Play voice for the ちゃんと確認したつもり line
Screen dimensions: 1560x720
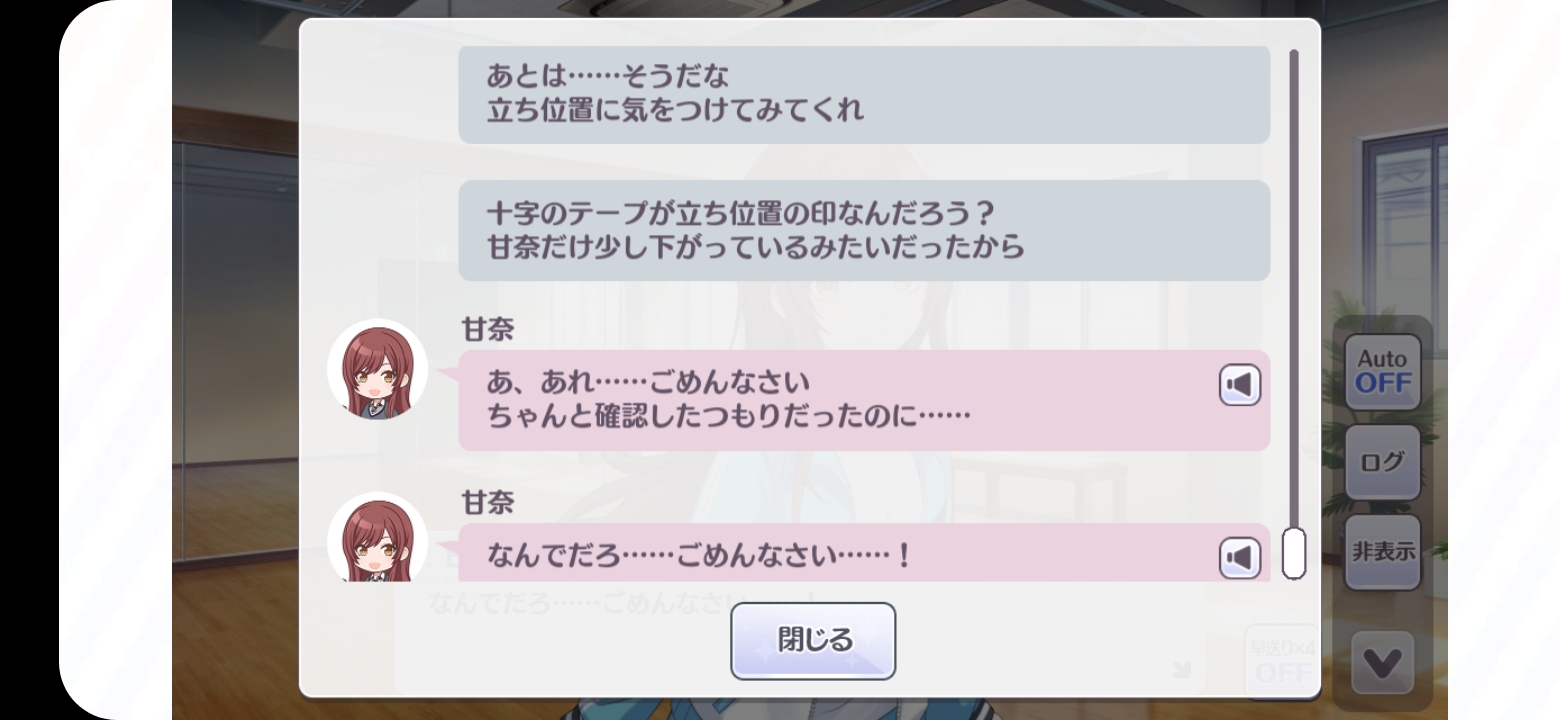pos(1240,386)
